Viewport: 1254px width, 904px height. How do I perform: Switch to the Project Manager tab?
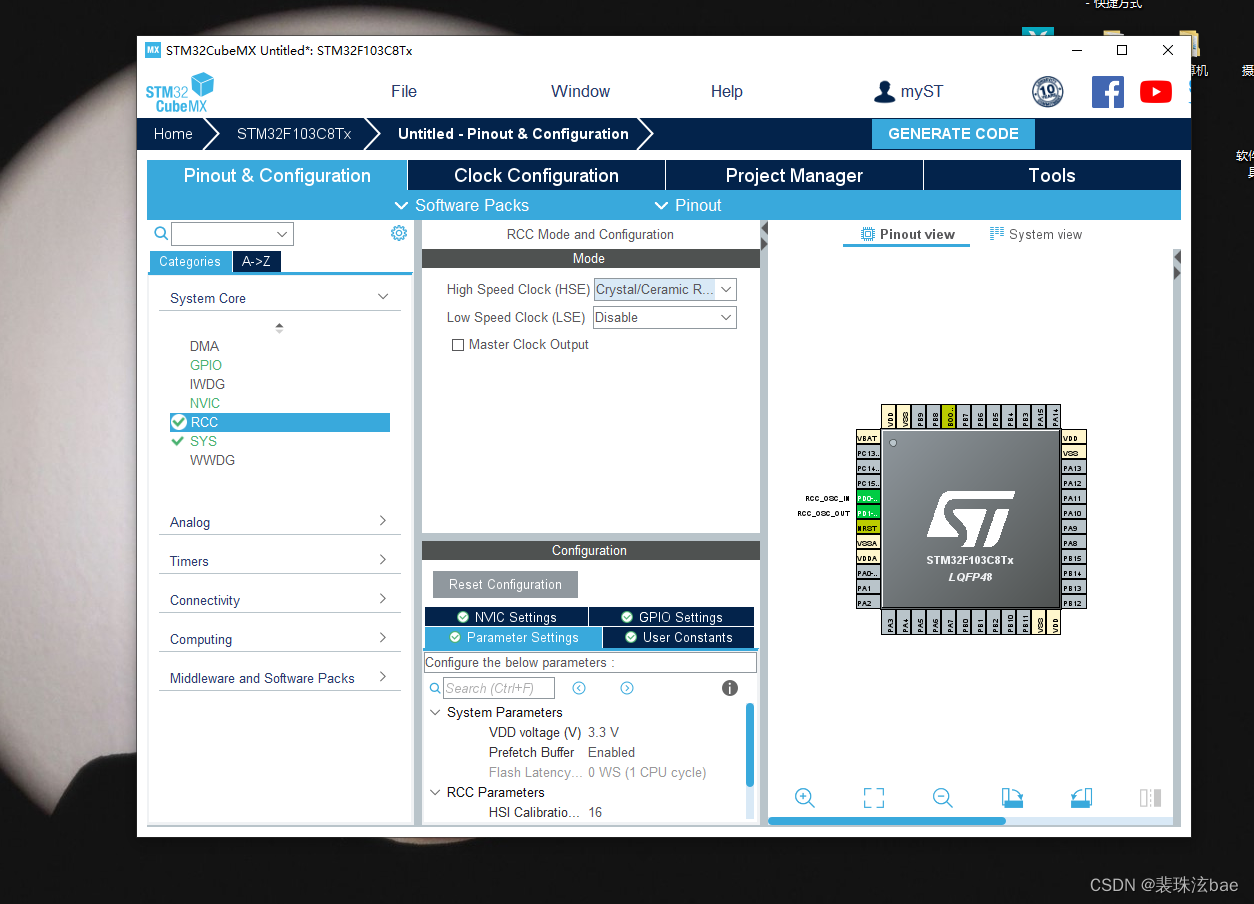click(x=794, y=175)
